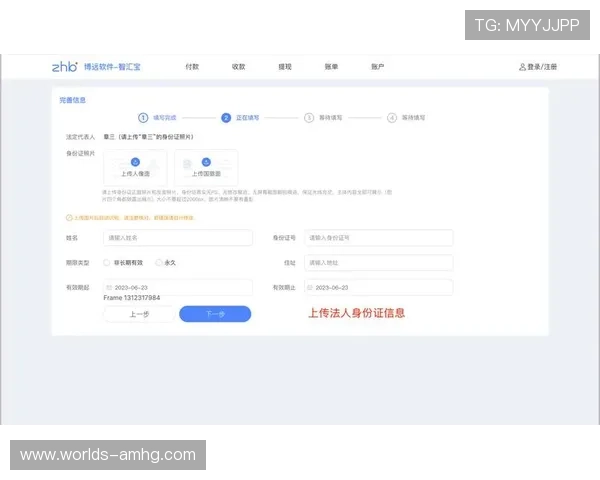Click the 上传国徽面 upload icon
600x480 pixels.
click(x=206, y=162)
